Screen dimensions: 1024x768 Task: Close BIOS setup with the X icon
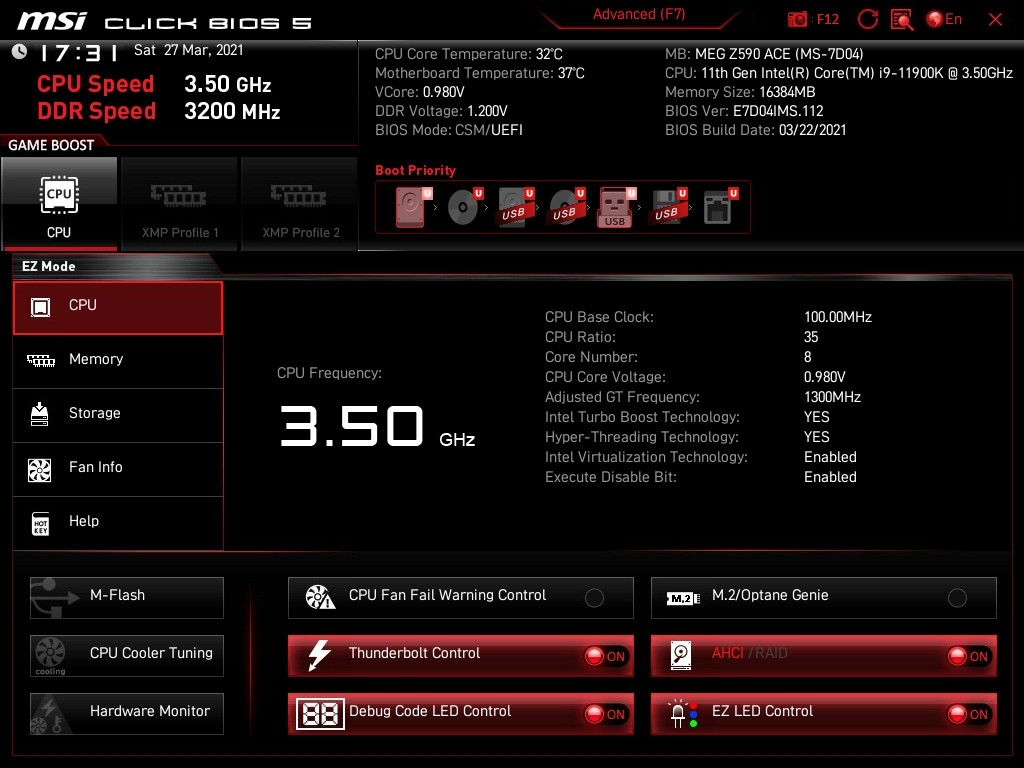pos(995,20)
